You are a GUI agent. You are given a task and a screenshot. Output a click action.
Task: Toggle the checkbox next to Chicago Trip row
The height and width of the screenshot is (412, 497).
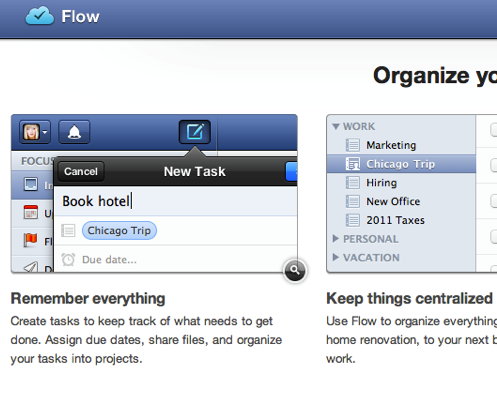point(494,165)
